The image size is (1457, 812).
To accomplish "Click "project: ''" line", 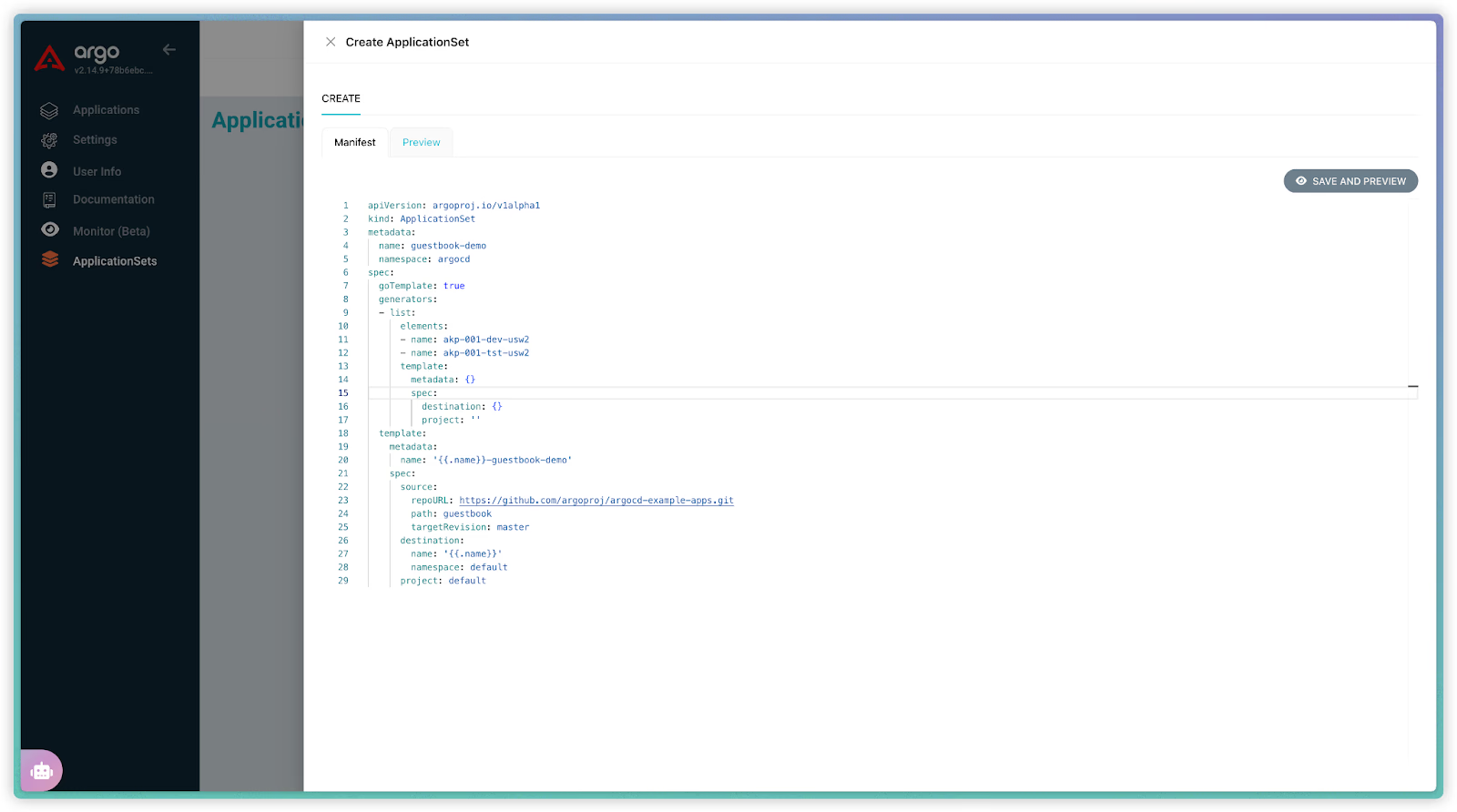I will [x=451, y=421].
